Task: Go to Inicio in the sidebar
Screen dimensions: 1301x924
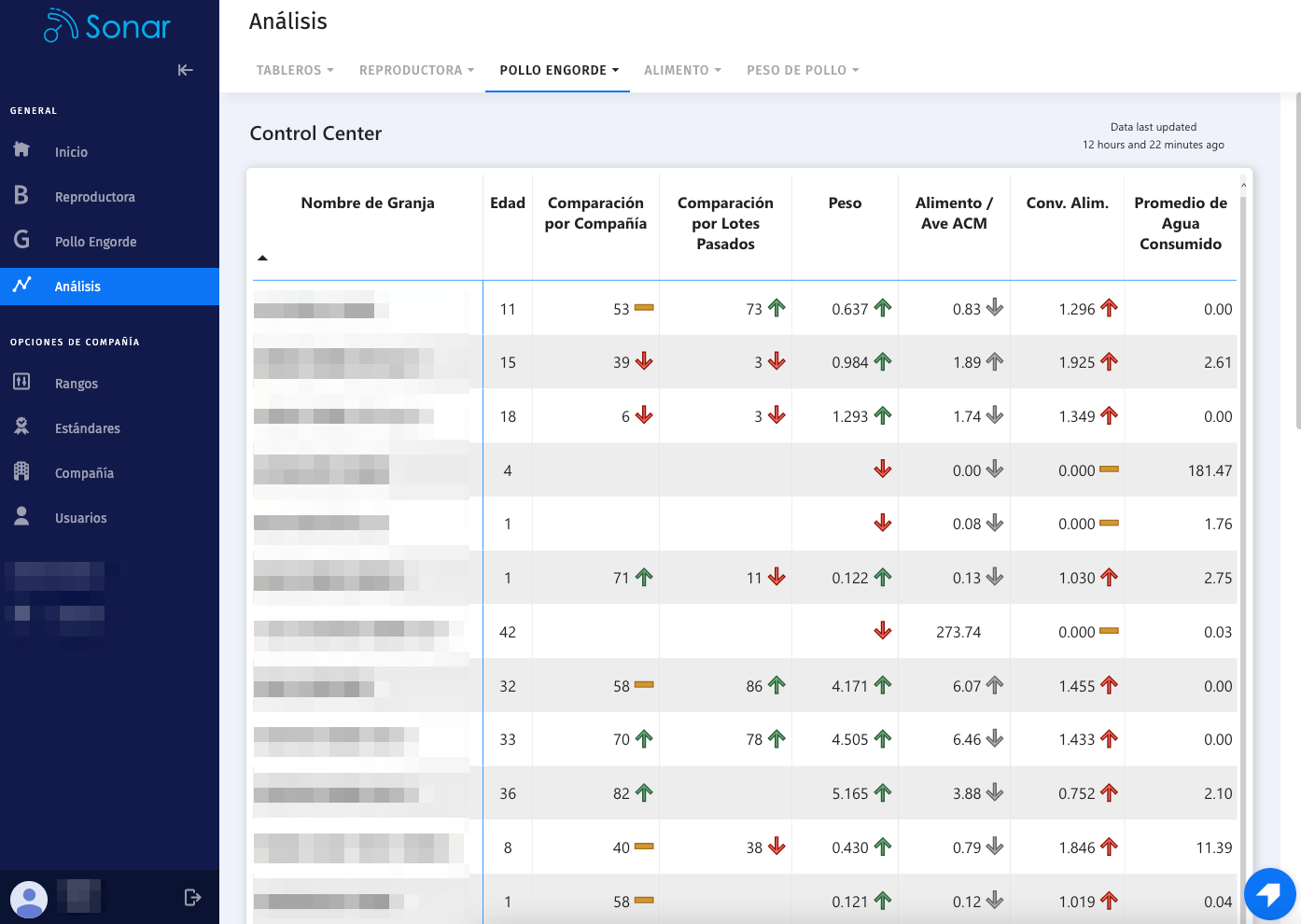Action: [71, 152]
